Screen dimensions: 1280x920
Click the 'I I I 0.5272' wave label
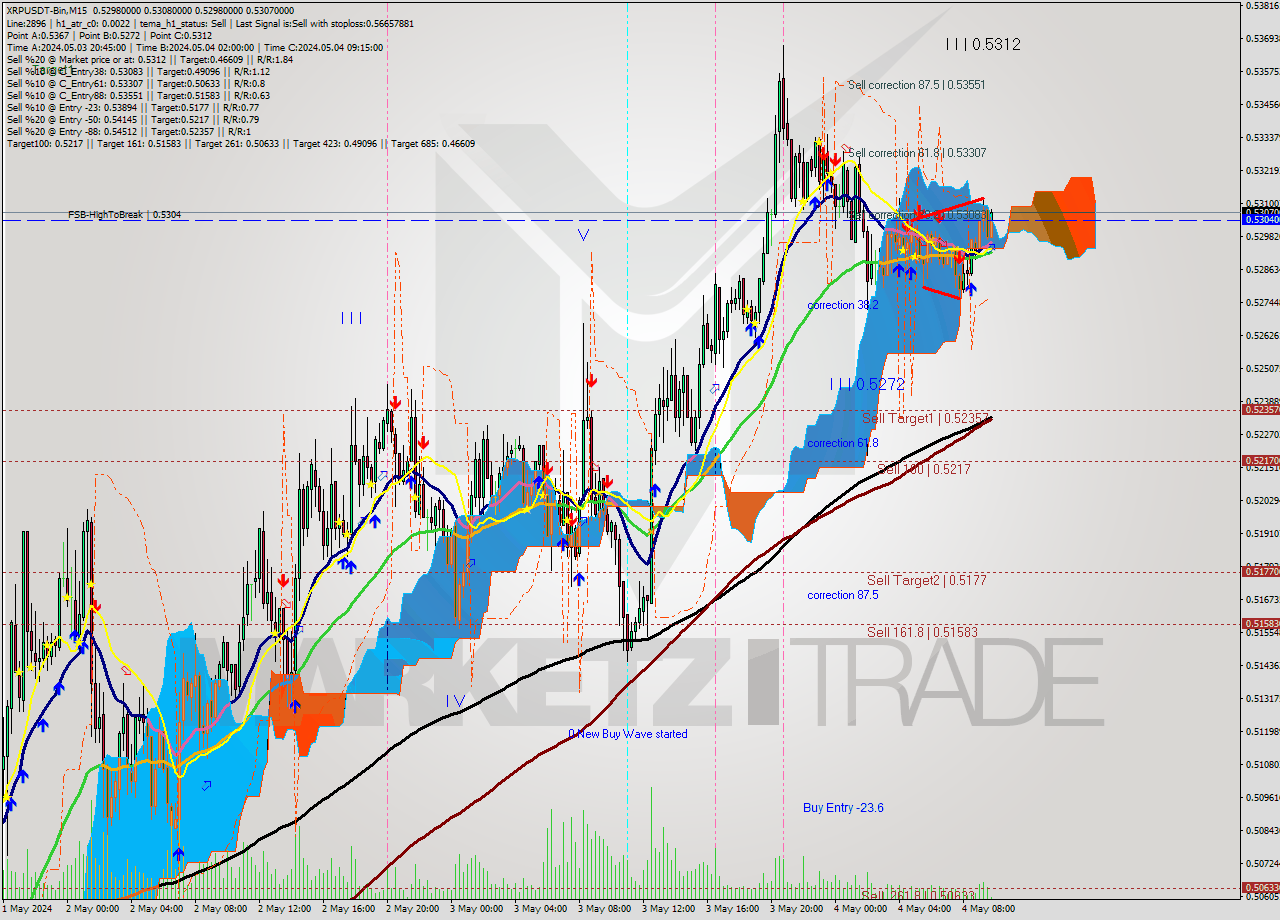[x=868, y=384]
